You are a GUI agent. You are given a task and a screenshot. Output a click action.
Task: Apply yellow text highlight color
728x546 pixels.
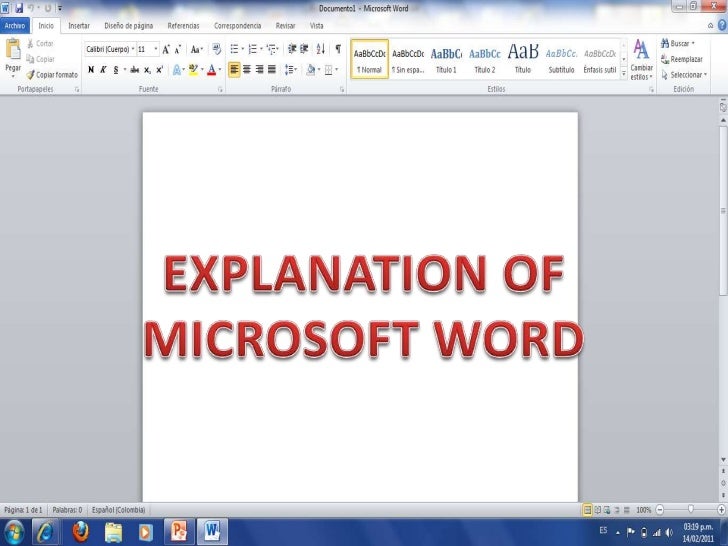[193, 70]
